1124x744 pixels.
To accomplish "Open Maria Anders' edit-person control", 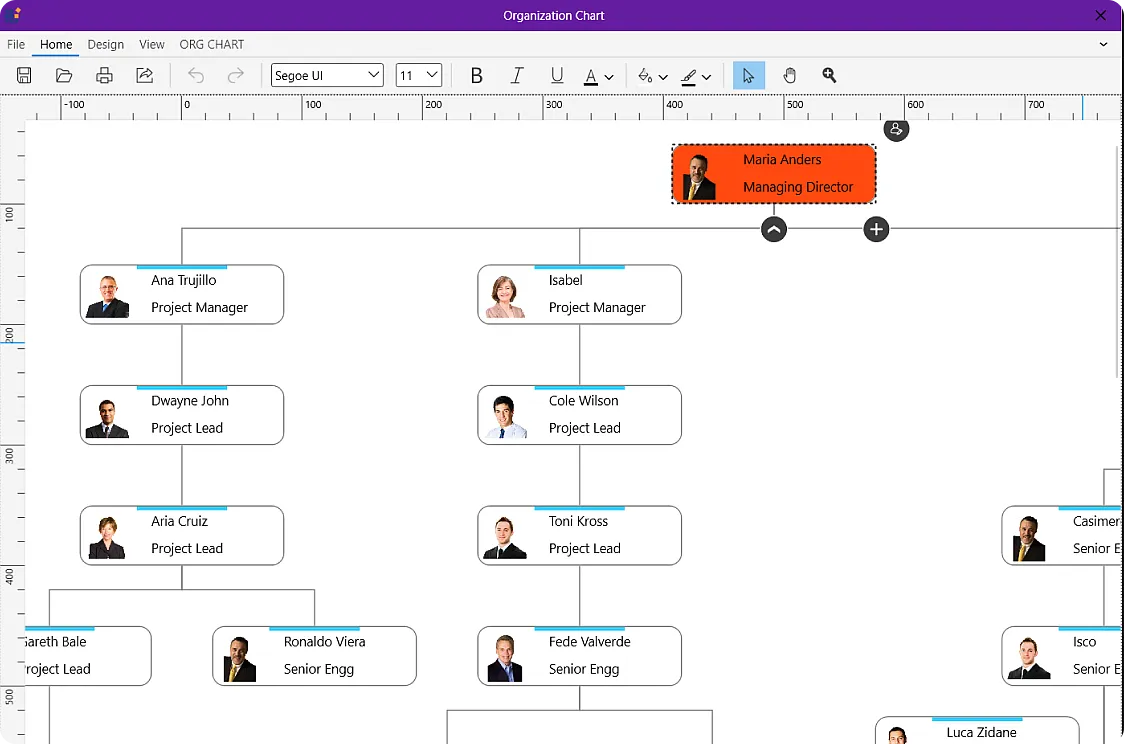I will coord(895,130).
